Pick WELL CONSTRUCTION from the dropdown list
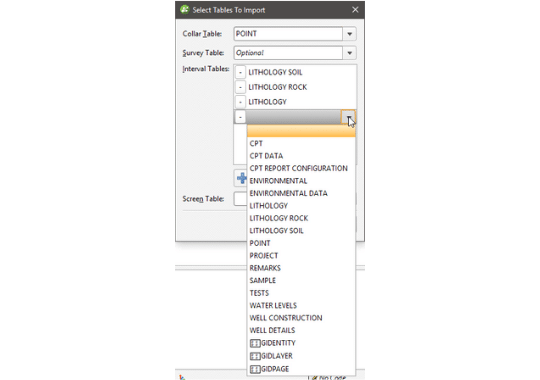The width and height of the screenshot is (540, 380). [286, 318]
